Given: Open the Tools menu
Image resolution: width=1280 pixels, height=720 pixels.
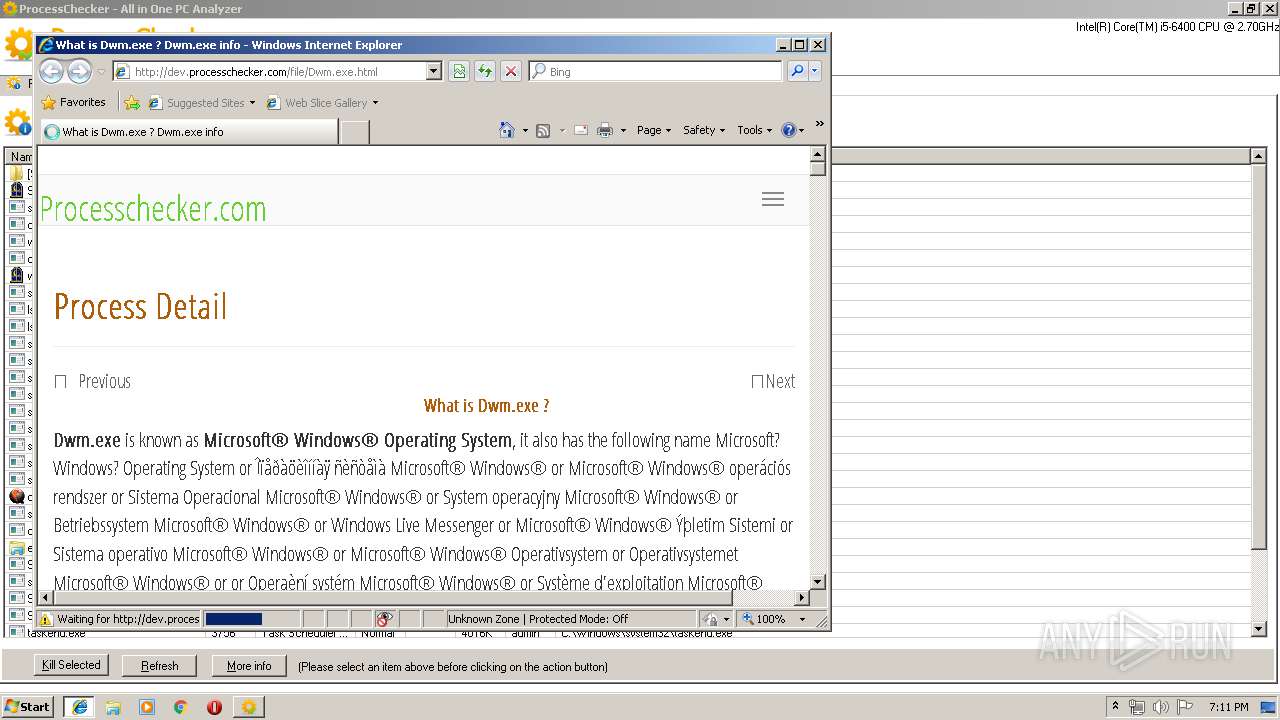Looking at the screenshot, I should 755,130.
